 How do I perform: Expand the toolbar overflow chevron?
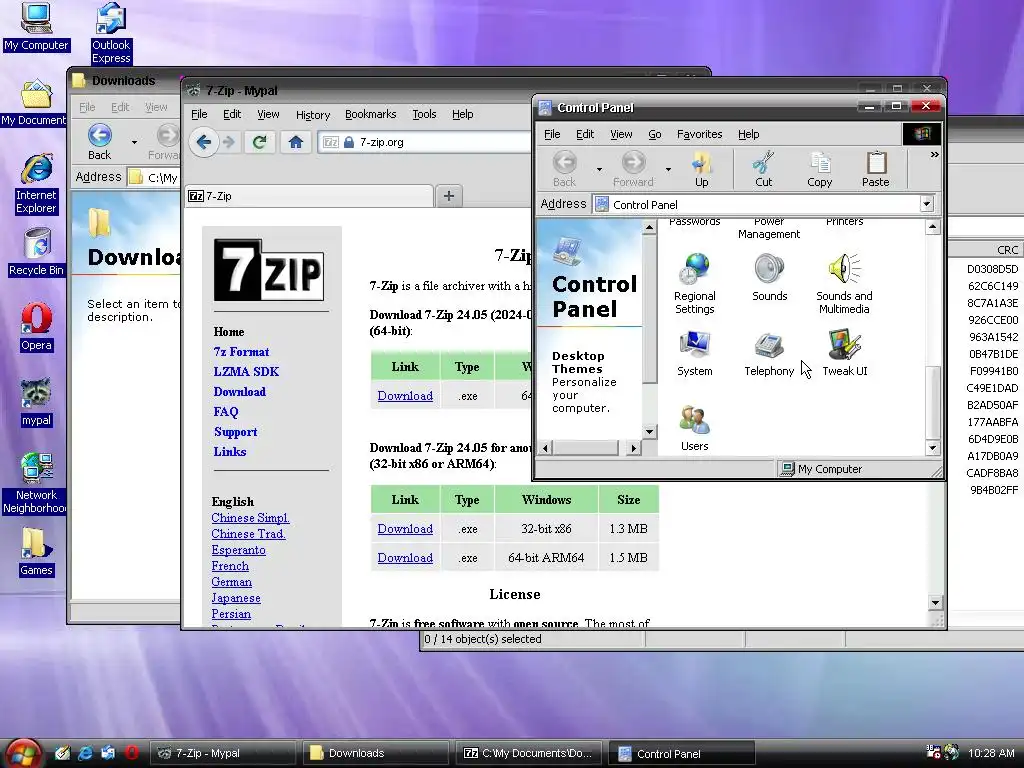pyautogui.click(x=935, y=155)
